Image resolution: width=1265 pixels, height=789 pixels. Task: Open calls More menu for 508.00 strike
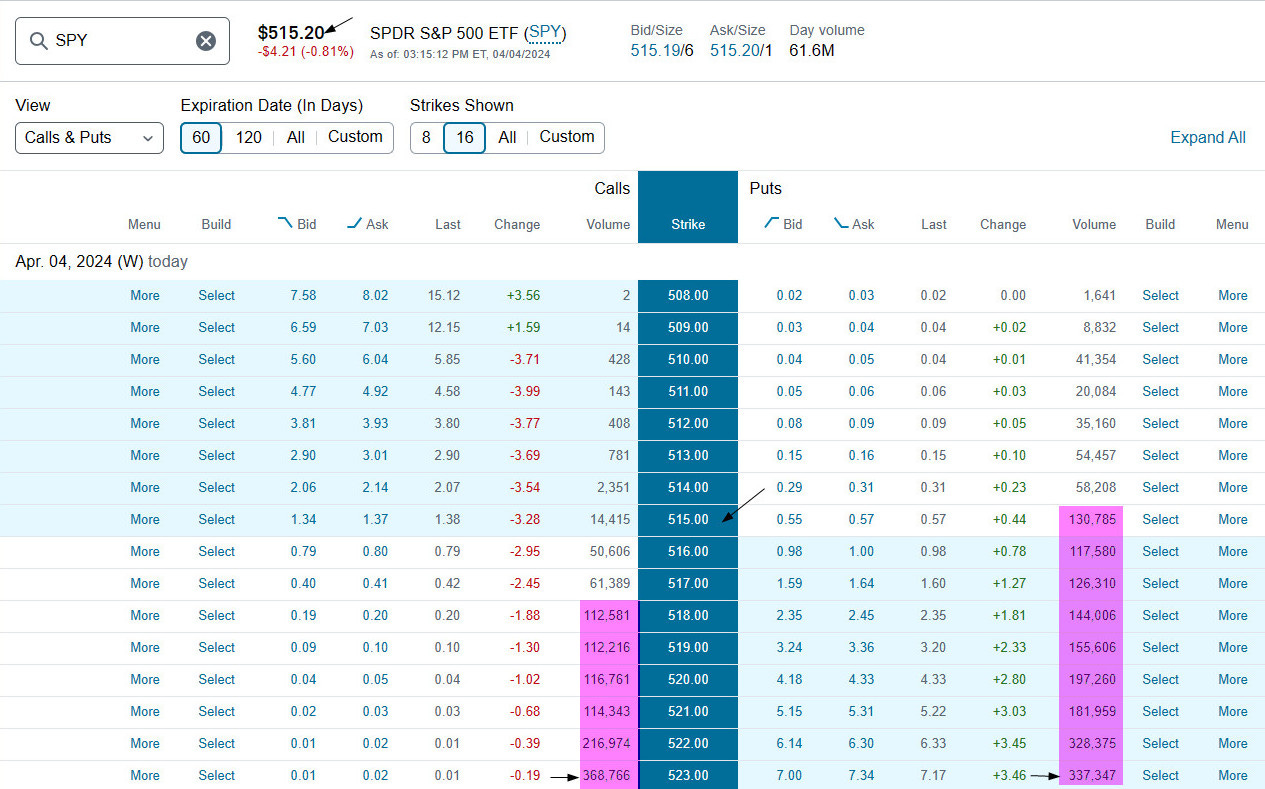[145, 296]
